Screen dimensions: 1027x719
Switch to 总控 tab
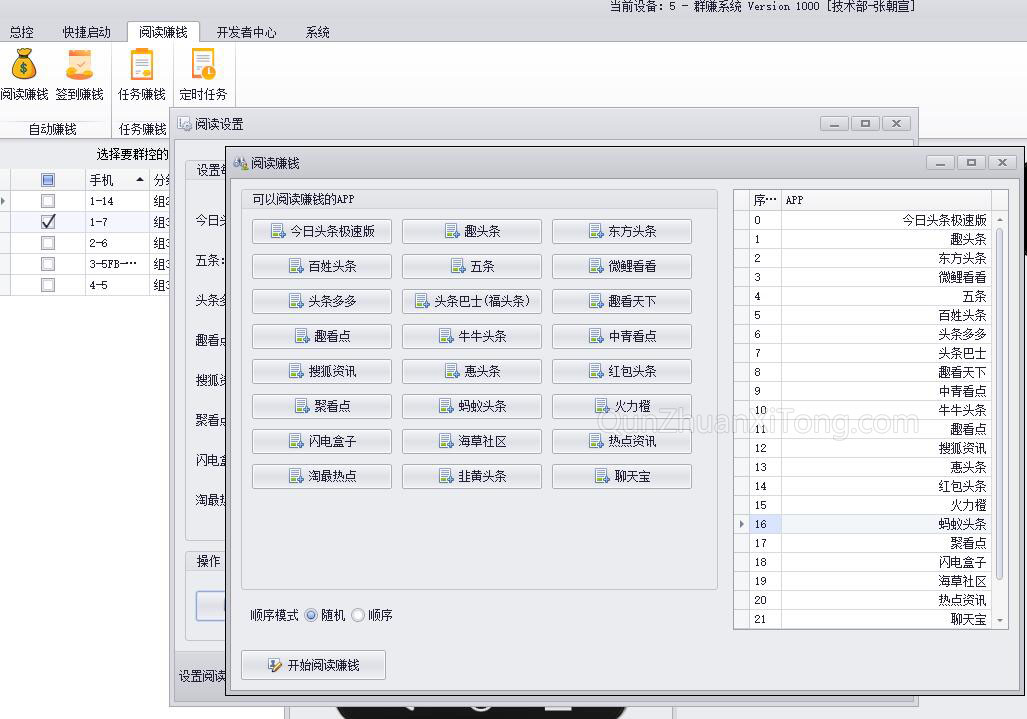point(22,32)
